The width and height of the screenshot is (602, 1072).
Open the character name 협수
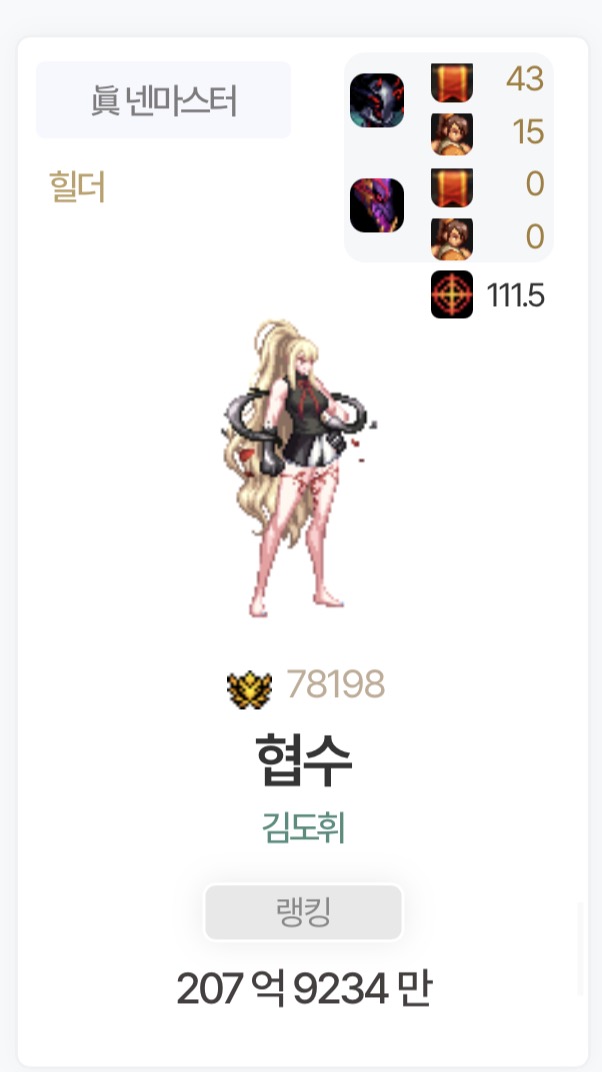click(303, 760)
